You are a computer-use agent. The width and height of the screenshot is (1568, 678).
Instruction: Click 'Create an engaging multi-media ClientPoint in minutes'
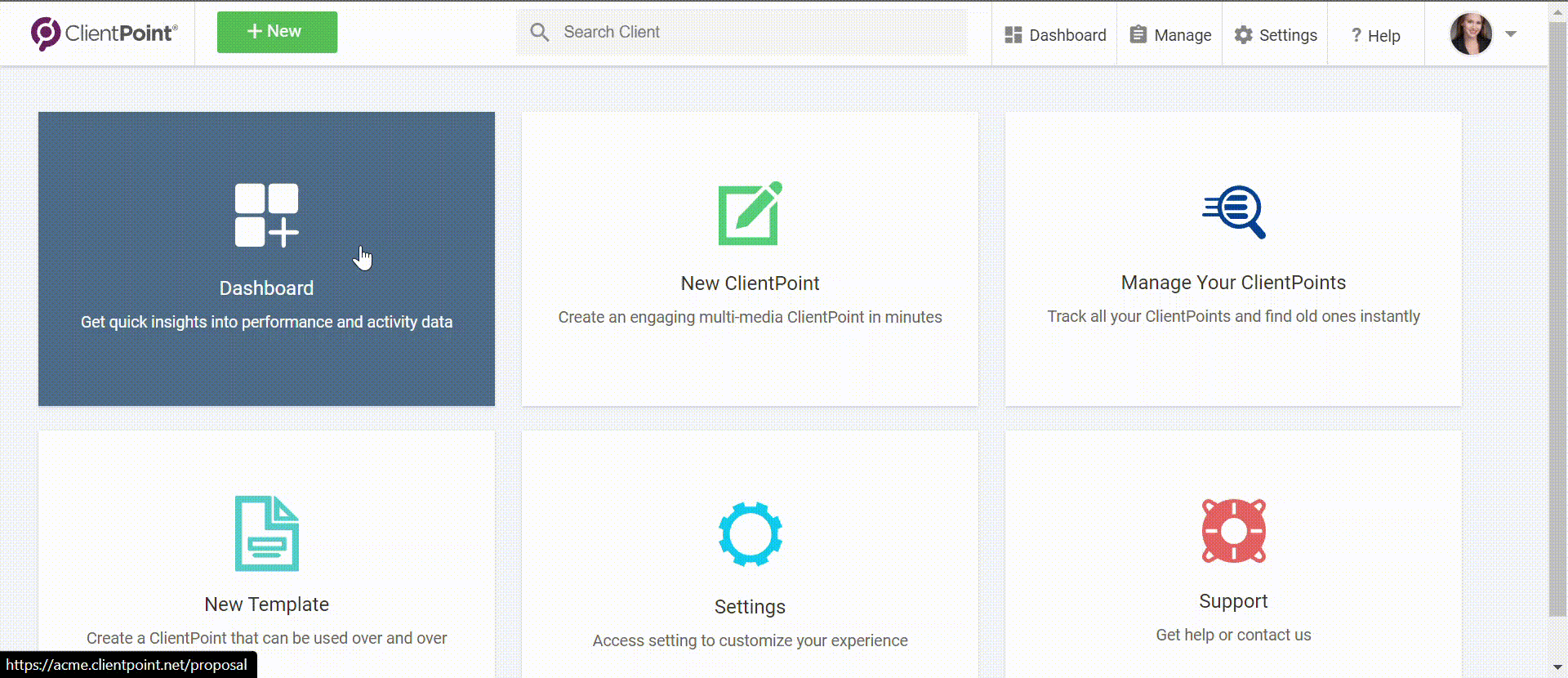750,317
